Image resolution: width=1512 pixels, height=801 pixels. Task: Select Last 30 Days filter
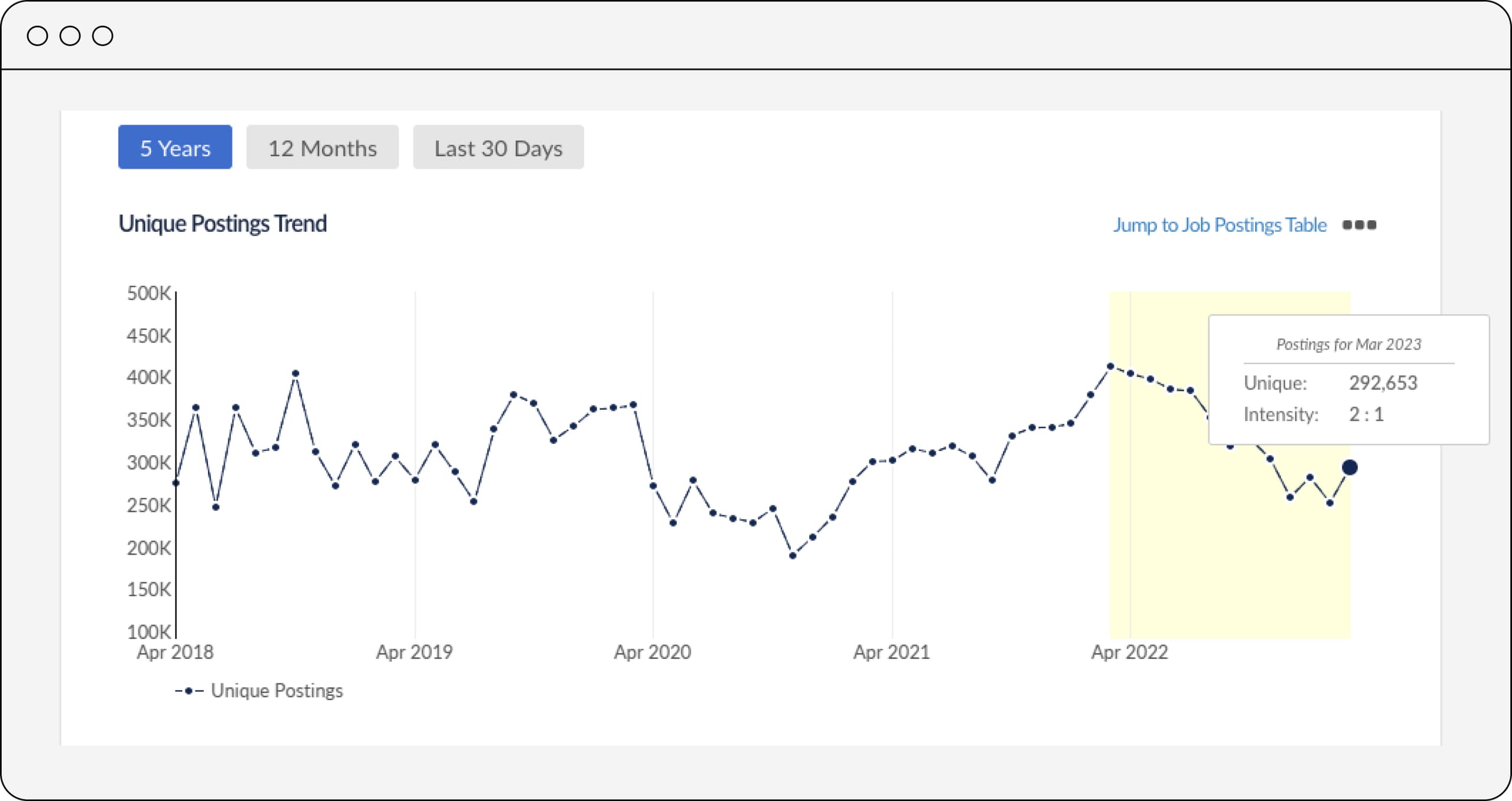[x=500, y=147]
